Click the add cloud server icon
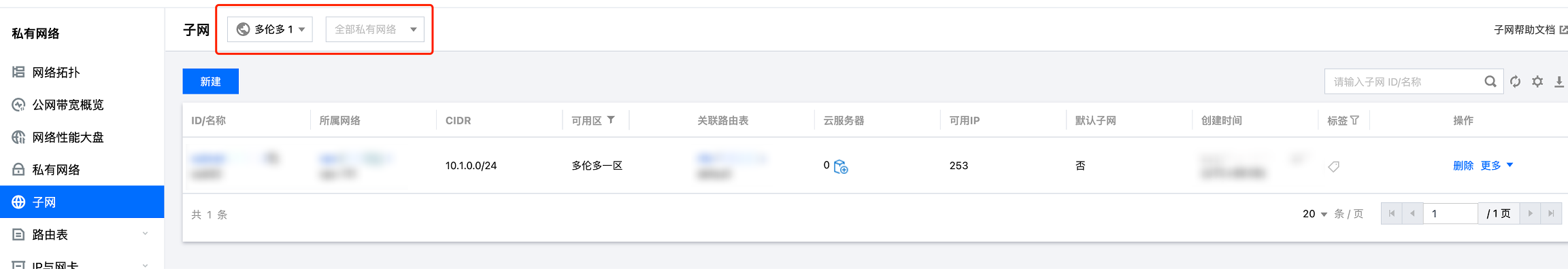Screen dimensions: 1568x273 pyautogui.click(x=841, y=166)
